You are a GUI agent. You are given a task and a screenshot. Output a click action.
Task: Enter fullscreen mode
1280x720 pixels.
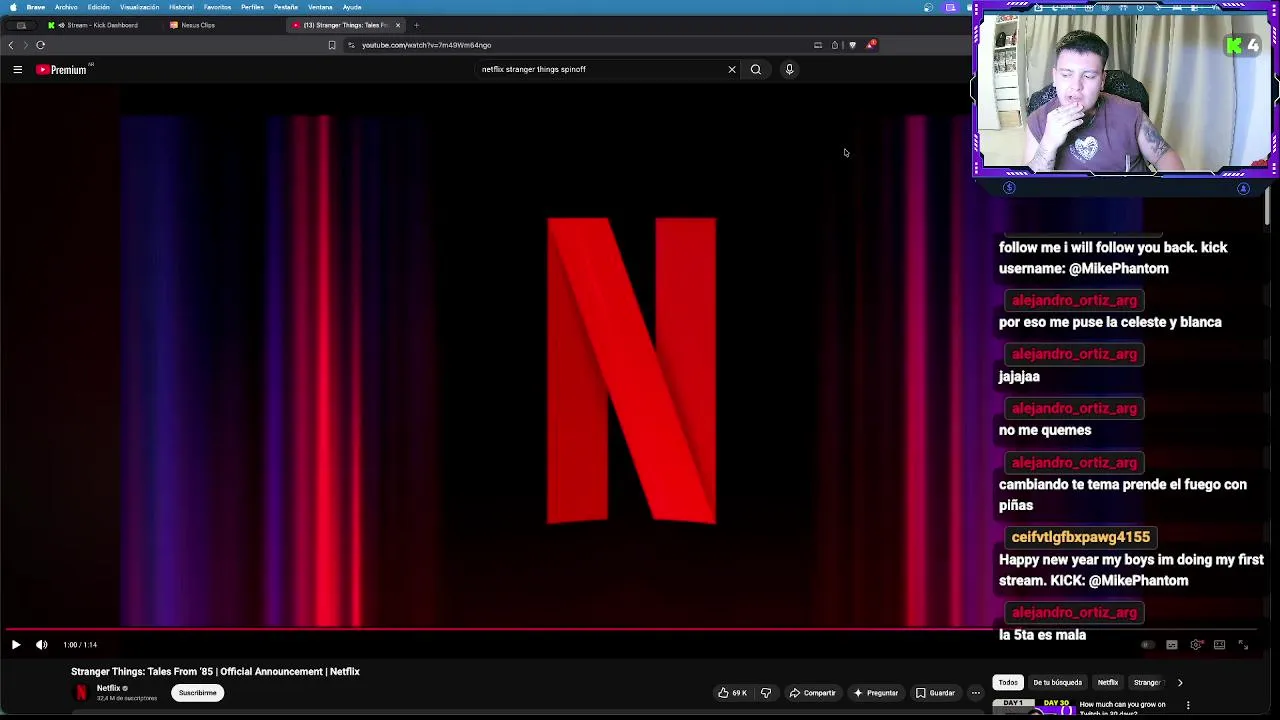(x=1243, y=645)
